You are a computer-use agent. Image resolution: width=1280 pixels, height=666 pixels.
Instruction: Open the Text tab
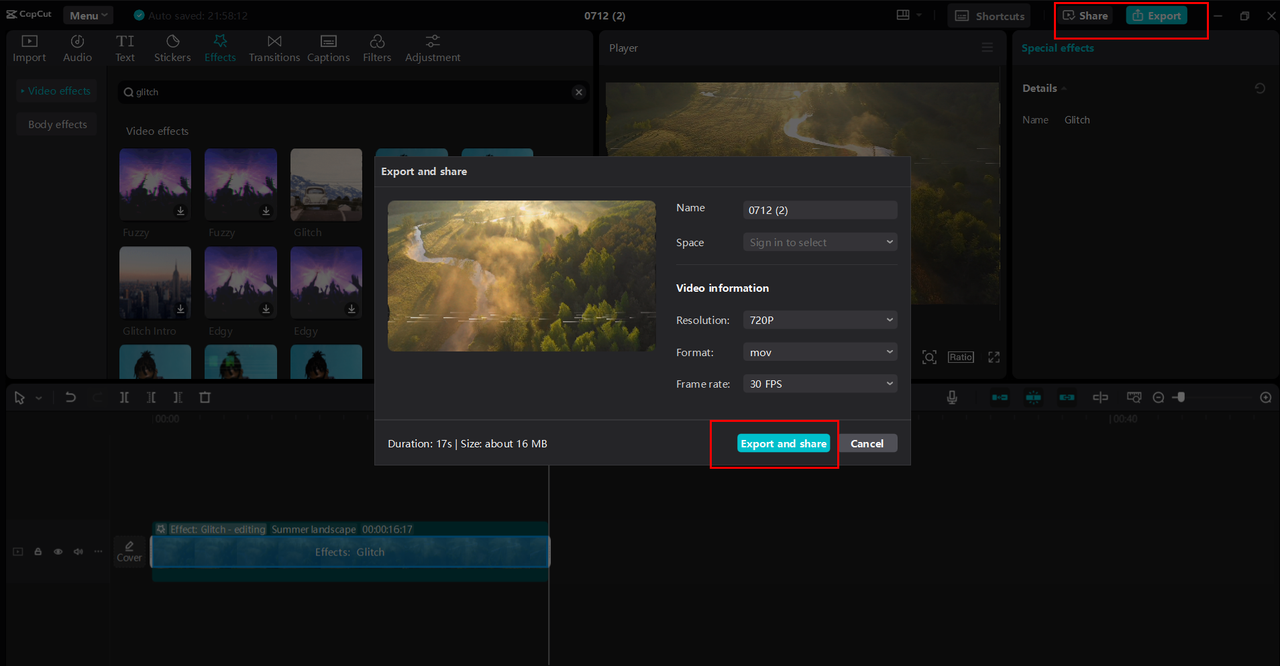(125, 48)
